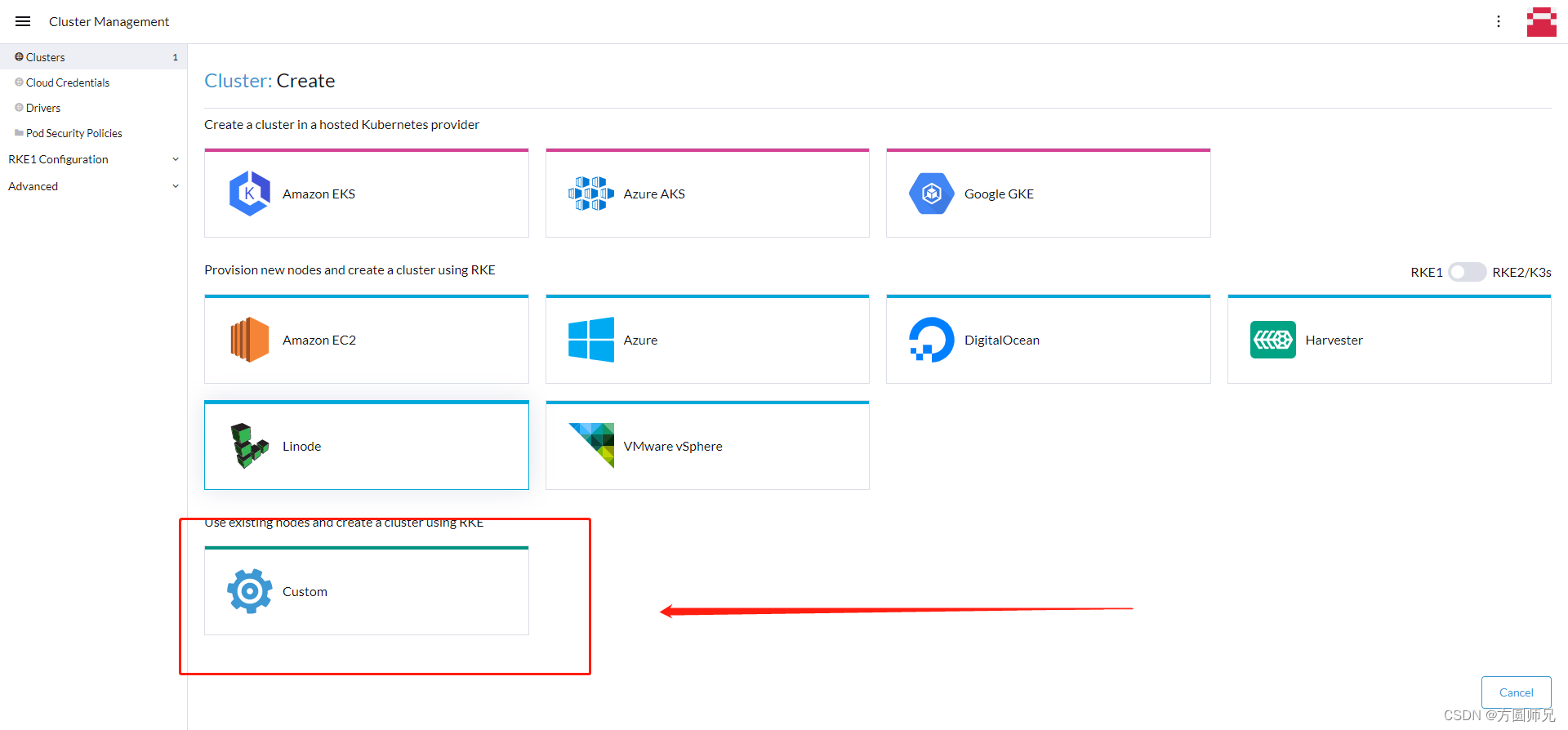Click the Linode cubes logo
Screen dimensions: 1568x730
pos(250,446)
